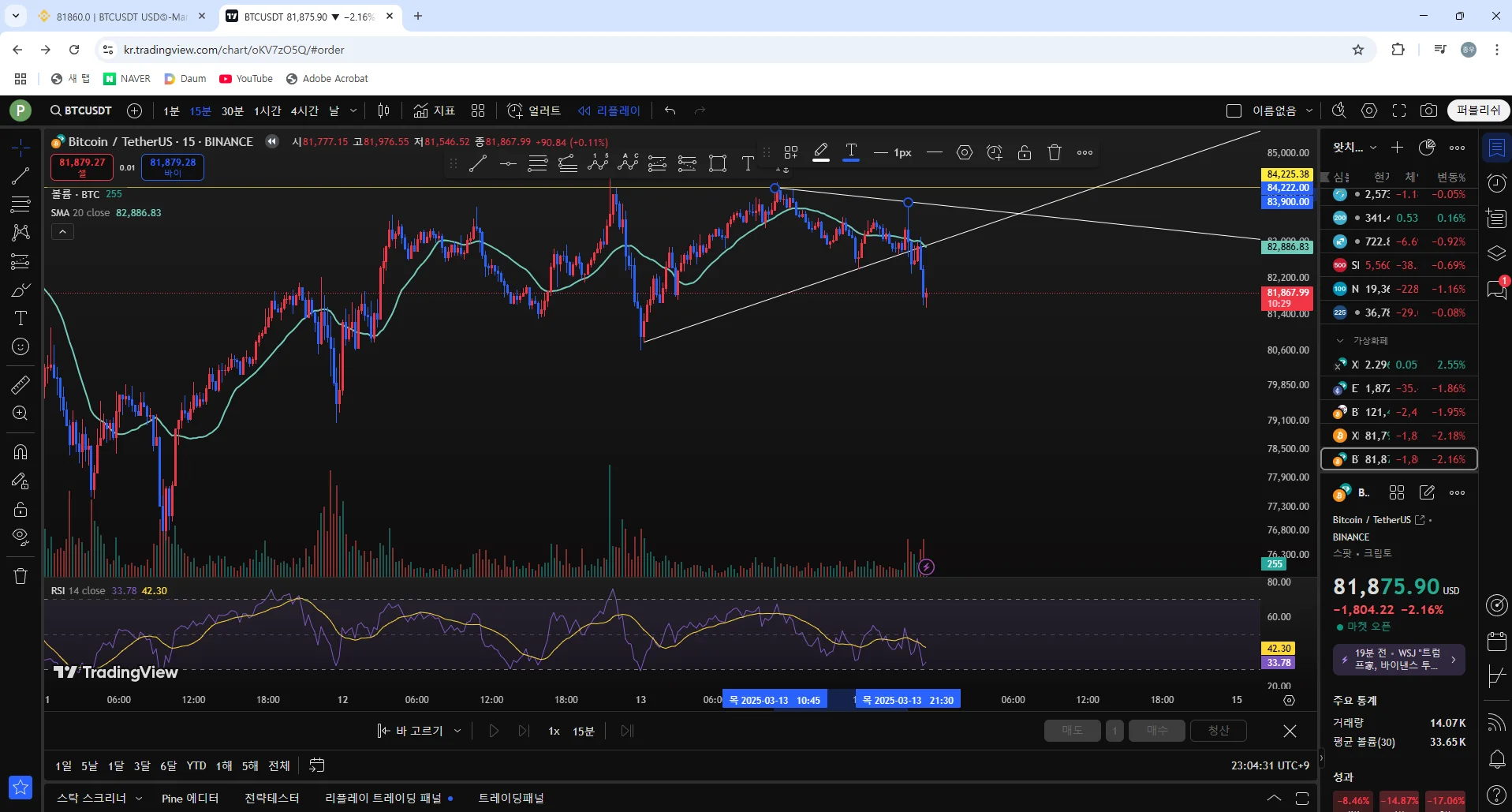The height and width of the screenshot is (812, 1512).
Task: Select the text tool in the left toolbar
Action: click(21, 318)
